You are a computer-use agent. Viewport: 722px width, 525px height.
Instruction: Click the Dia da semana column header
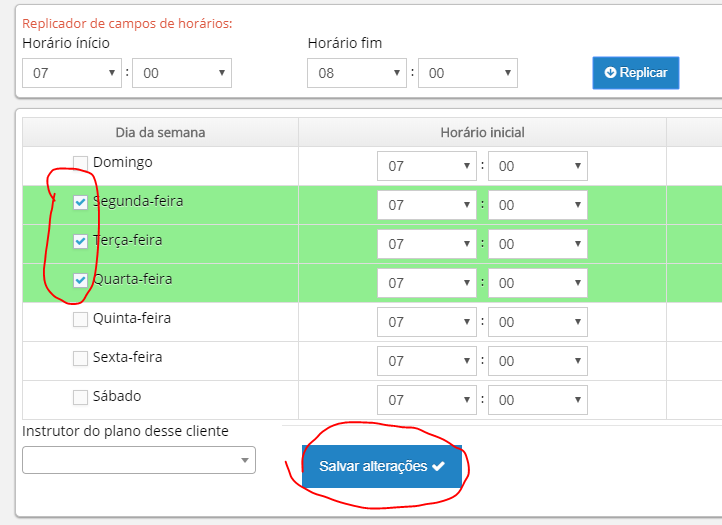click(x=160, y=132)
